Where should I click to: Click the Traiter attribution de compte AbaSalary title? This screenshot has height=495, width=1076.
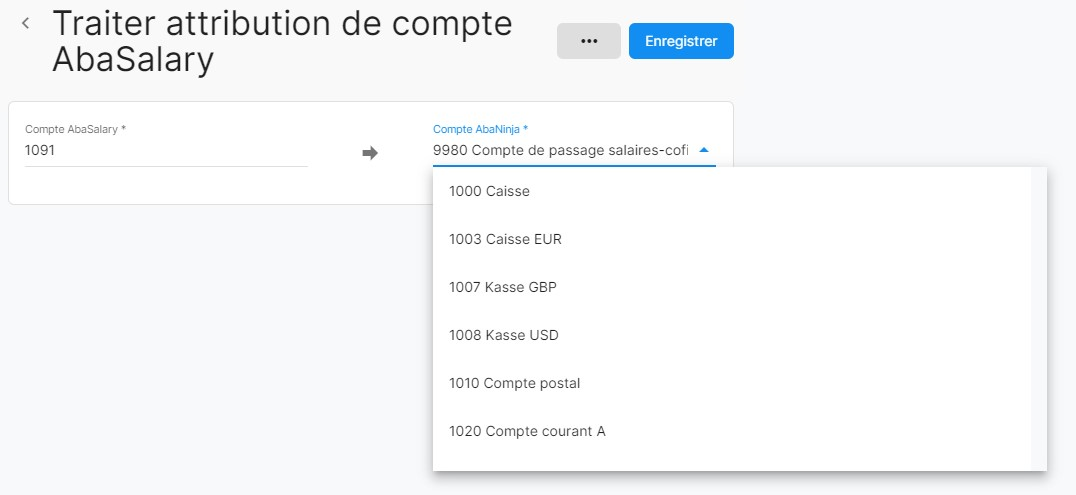pyautogui.click(x=282, y=42)
